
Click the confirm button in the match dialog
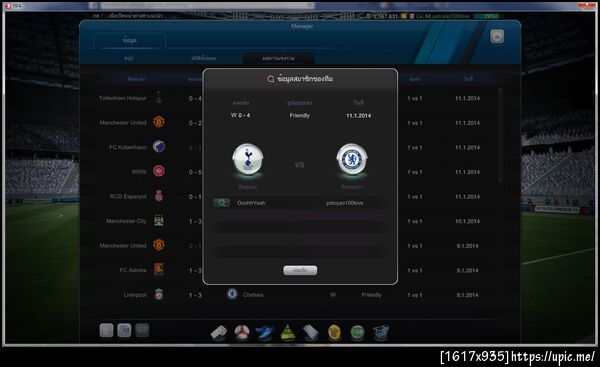click(x=300, y=270)
